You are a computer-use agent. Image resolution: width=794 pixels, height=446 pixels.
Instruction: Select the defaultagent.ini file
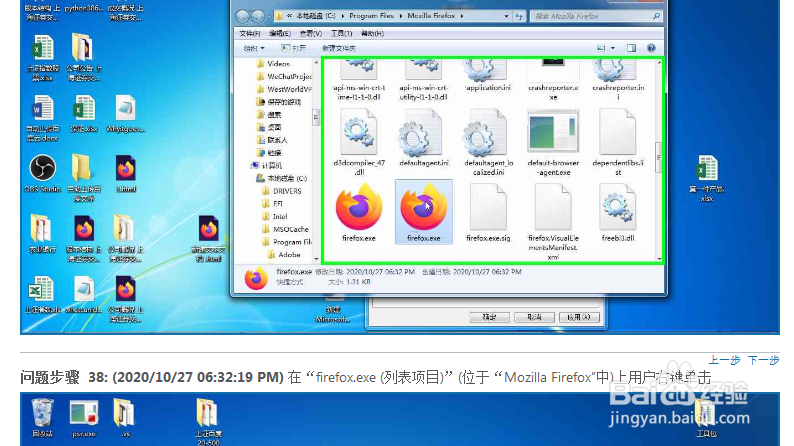tap(424, 138)
